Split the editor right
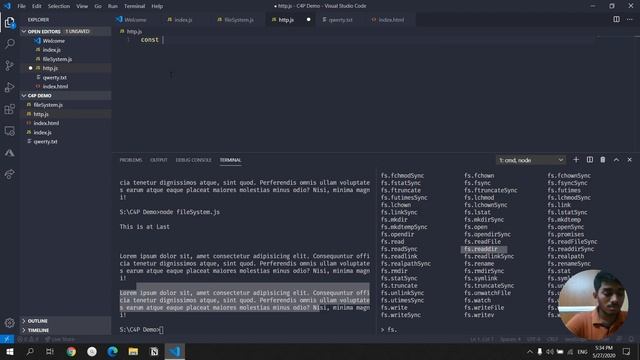This screenshot has width=640, height=360. pyautogui.click(x=616, y=19)
